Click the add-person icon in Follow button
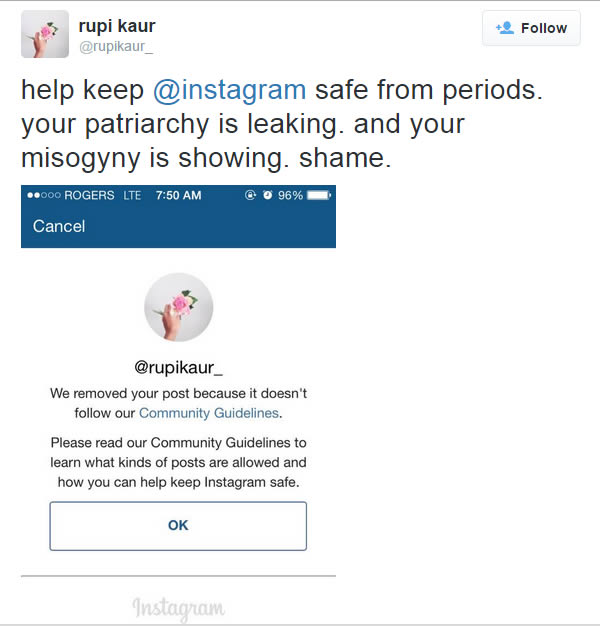The height and width of the screenshot is (626, 600). pos(505,28)
